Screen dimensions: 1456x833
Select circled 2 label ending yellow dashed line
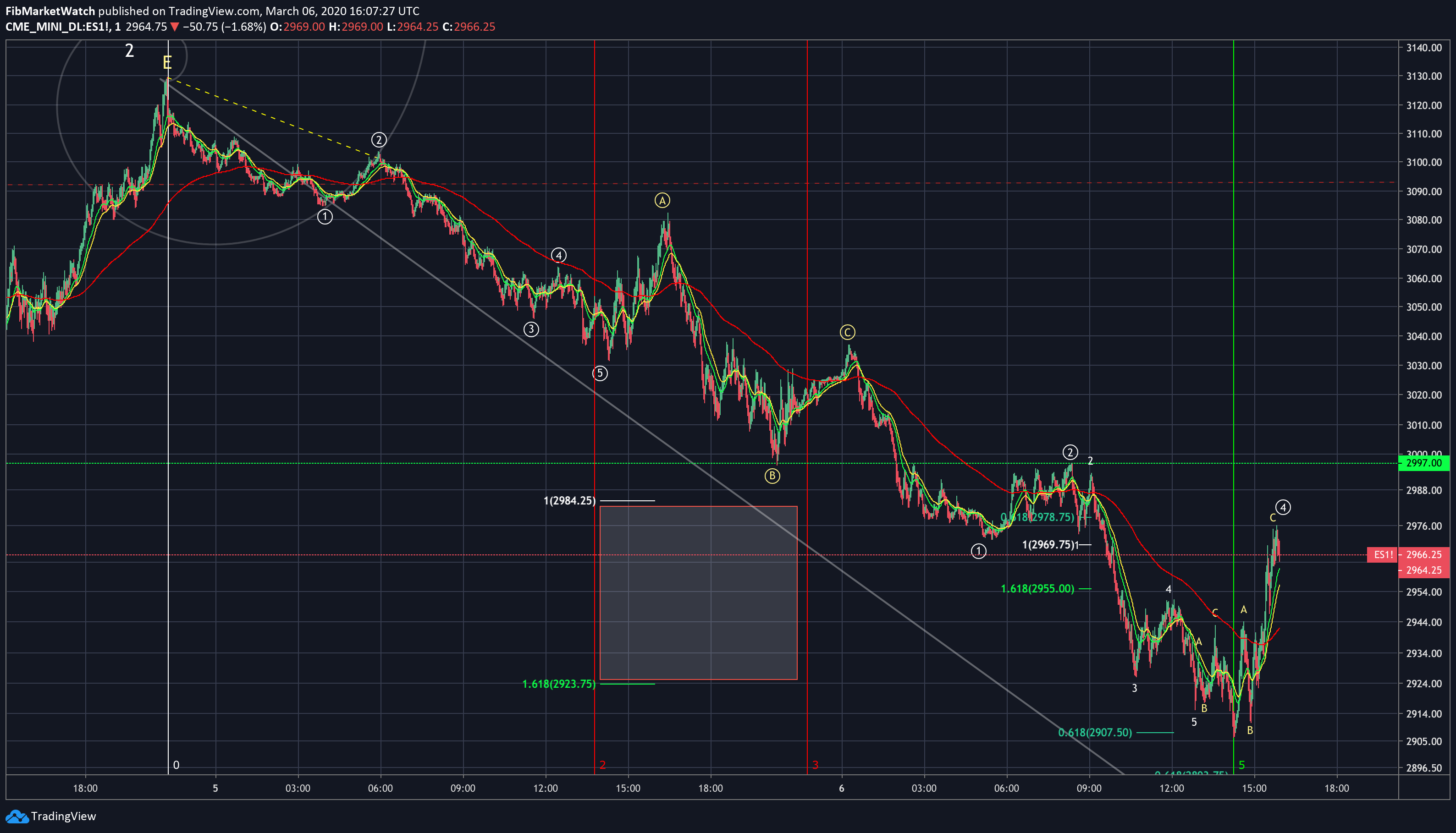[378, 140]
